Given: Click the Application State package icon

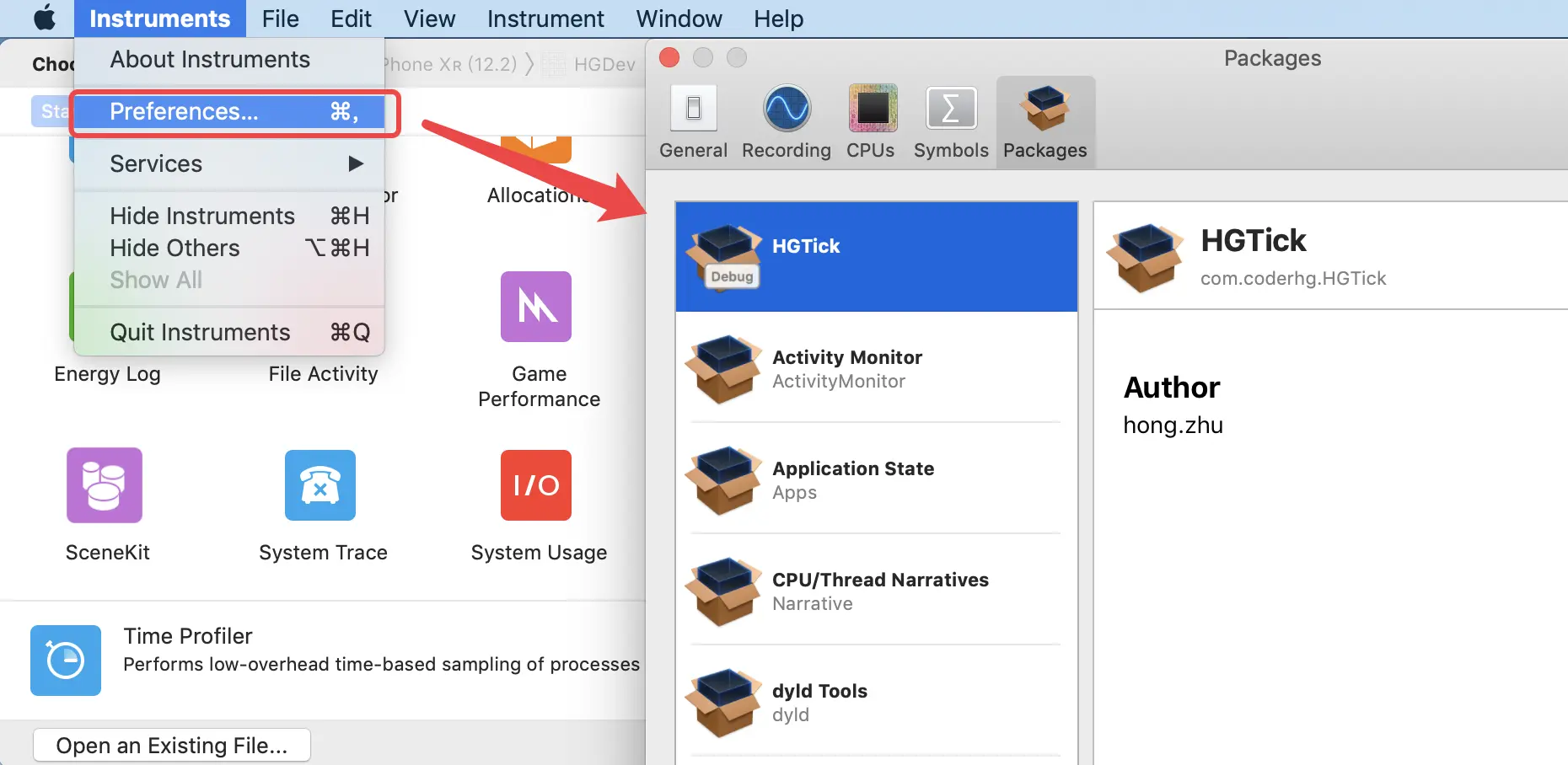Looking at the screenshot, I should (723, 480).
